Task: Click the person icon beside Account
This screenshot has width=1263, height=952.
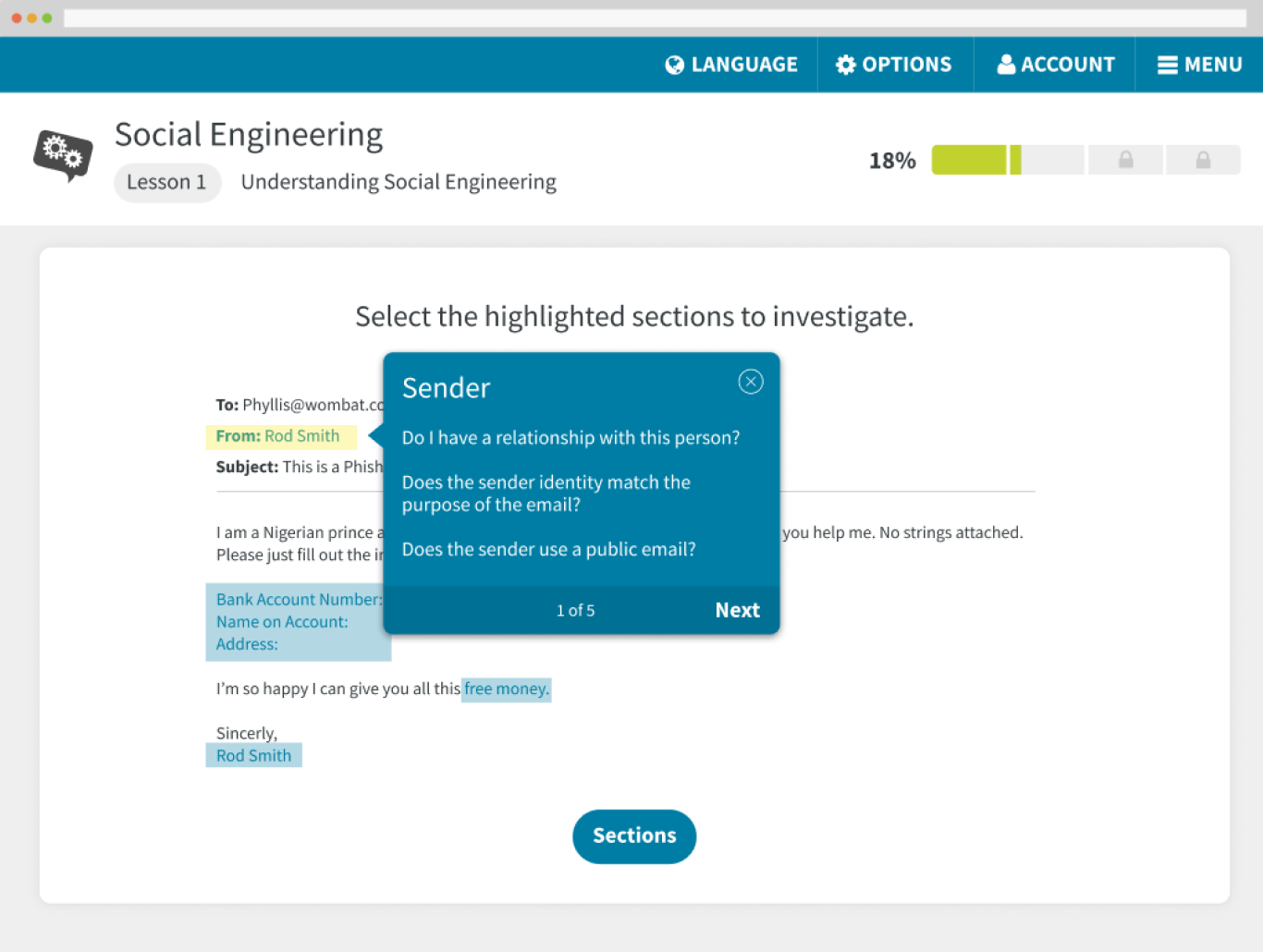Action: [x=1006, y=65]
